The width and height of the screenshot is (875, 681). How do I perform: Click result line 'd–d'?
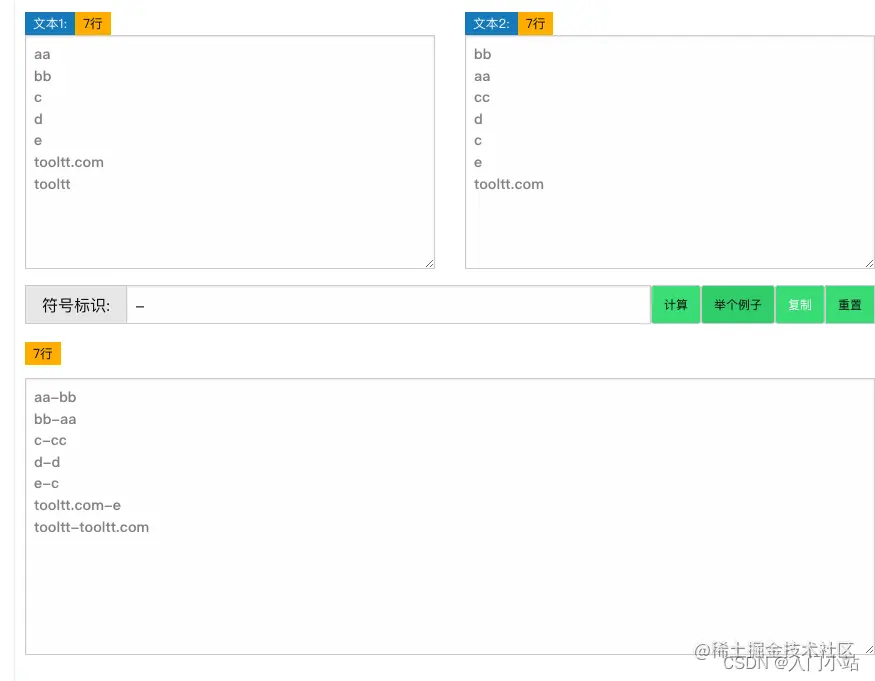[x=47, y=462]
